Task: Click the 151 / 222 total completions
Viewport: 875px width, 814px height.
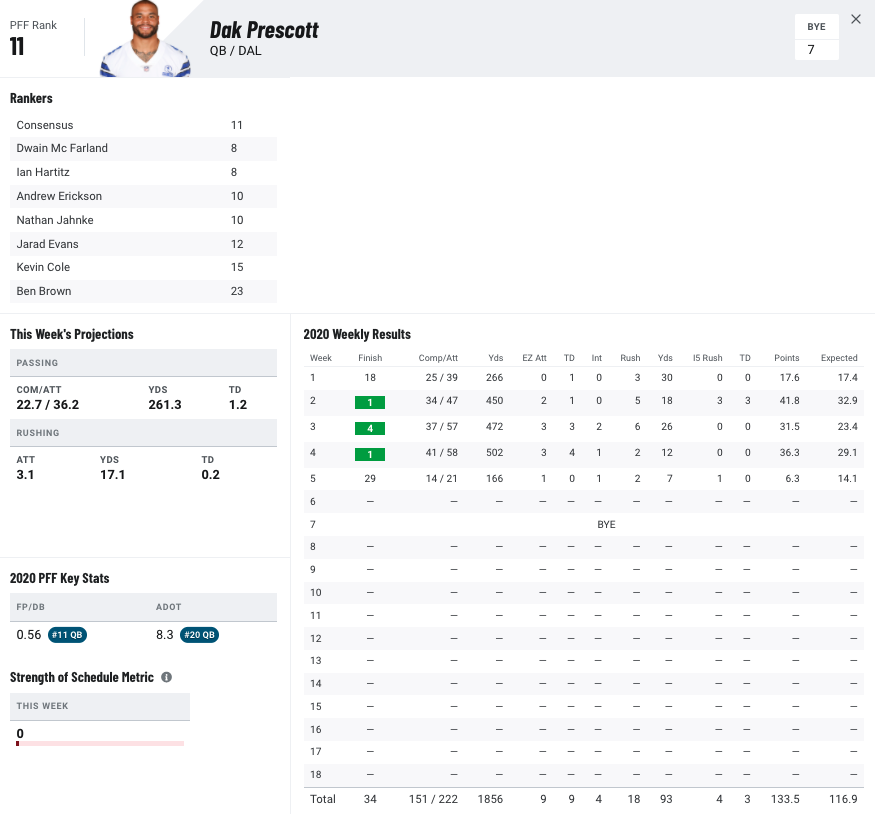Action: 433,799
